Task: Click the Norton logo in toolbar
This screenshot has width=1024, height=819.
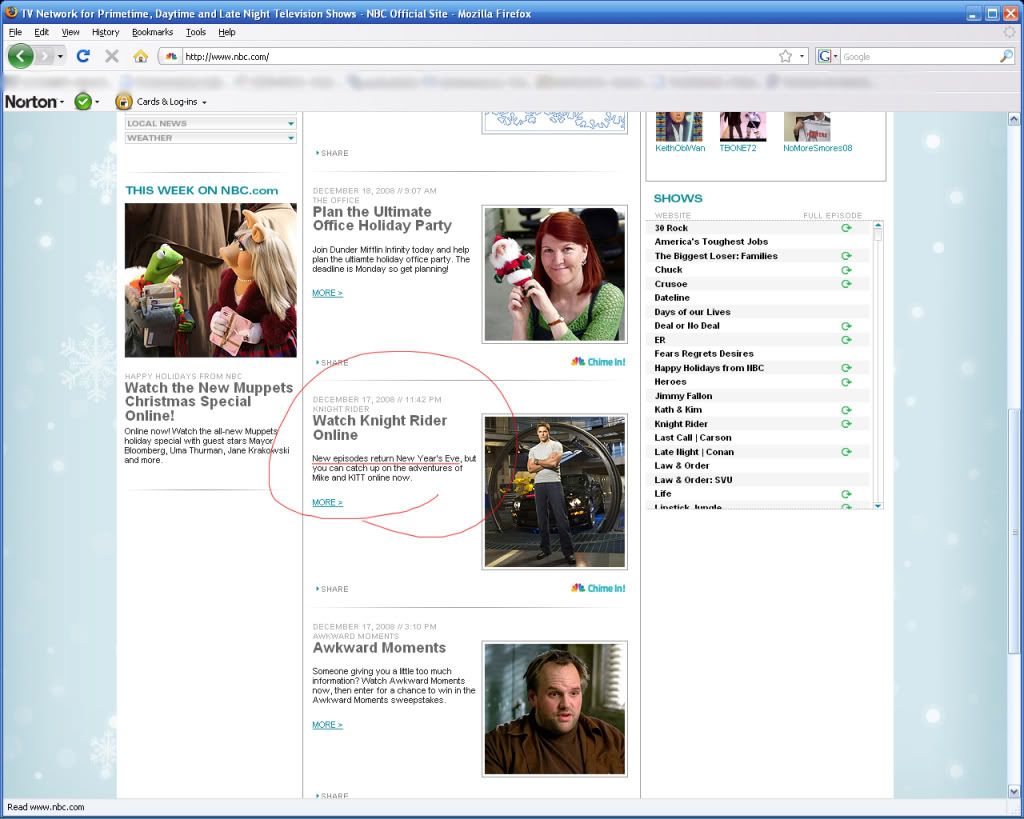Action: (30, 102)
